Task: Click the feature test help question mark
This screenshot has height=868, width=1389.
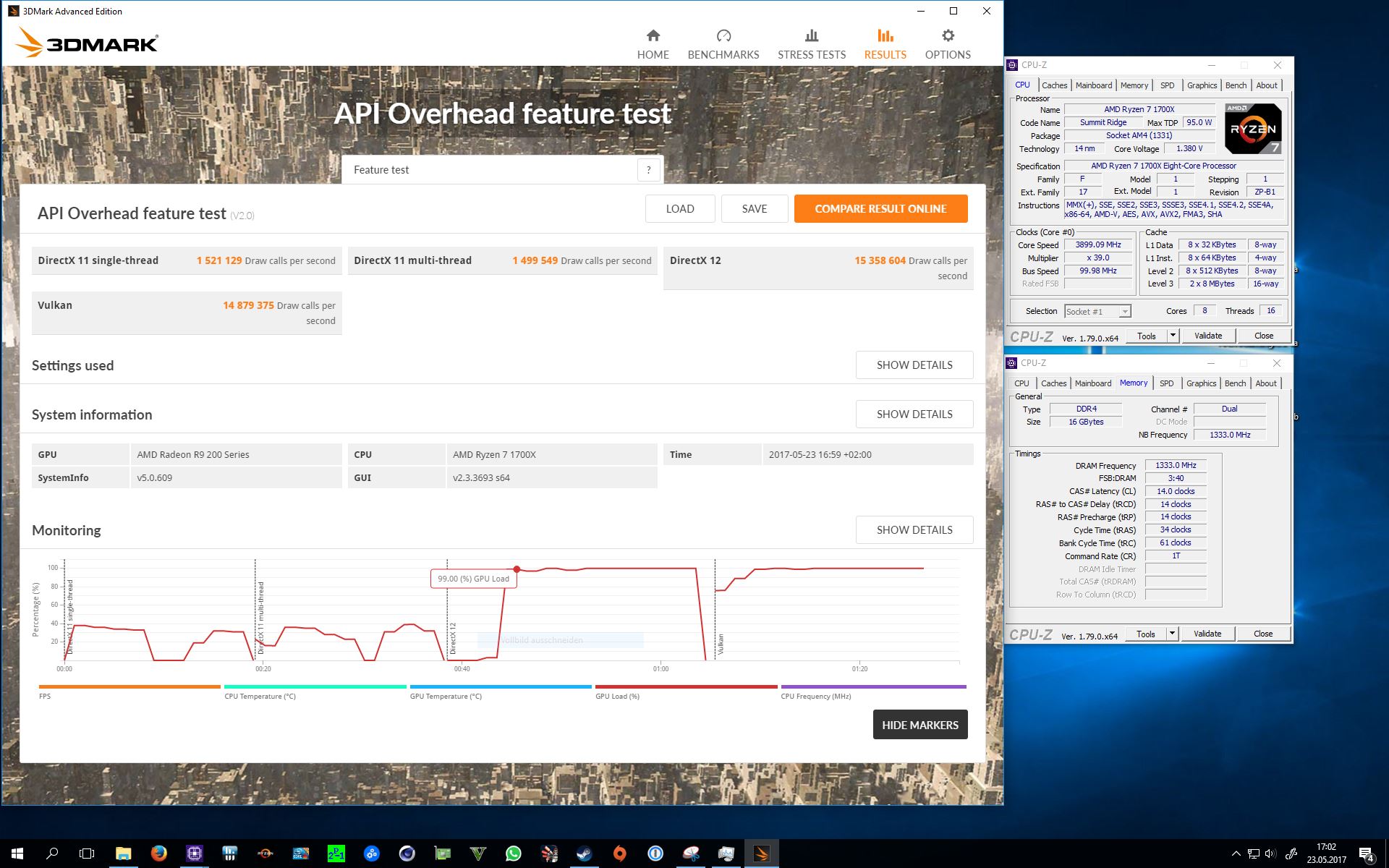Action: tap(648, 170)
